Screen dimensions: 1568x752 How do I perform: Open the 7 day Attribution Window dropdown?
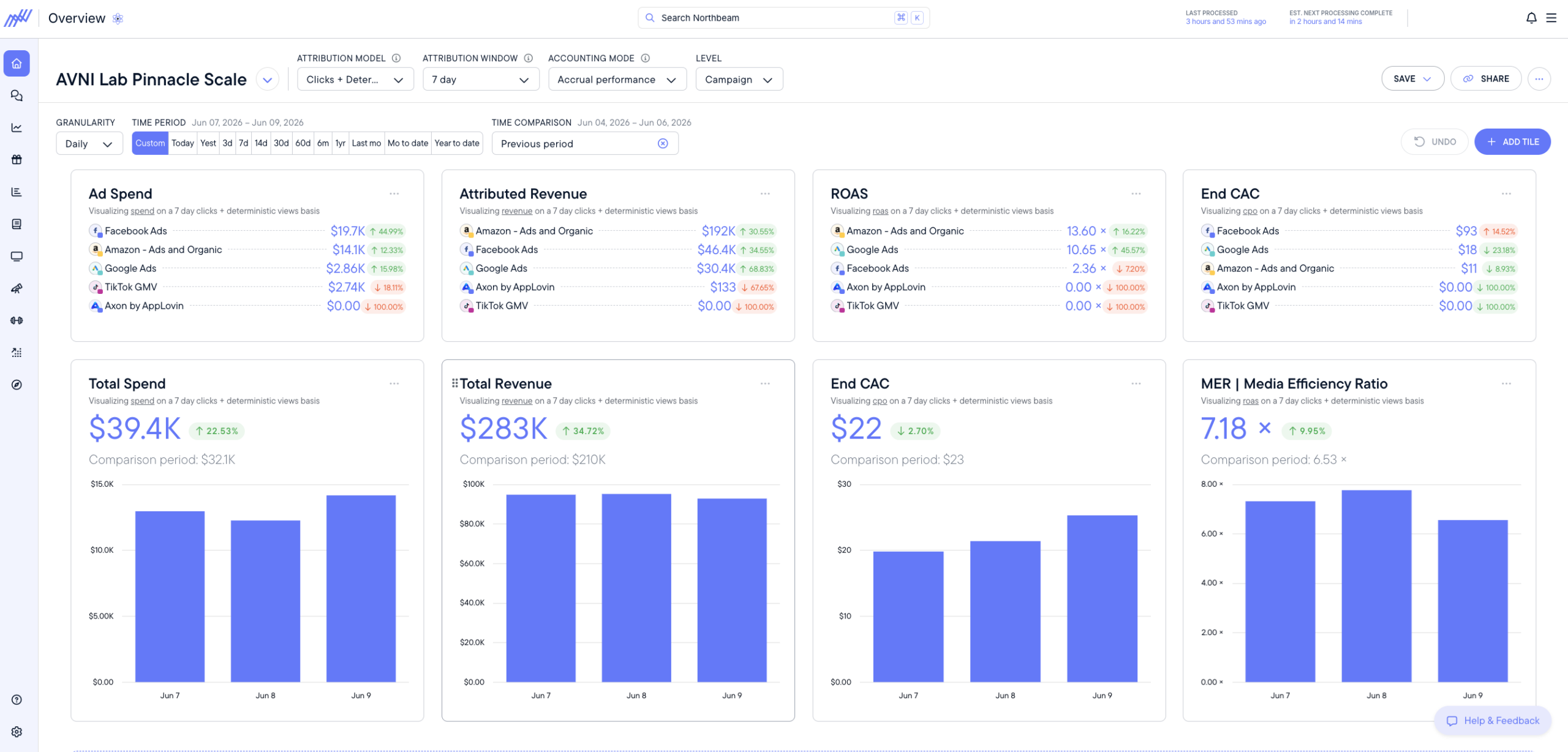click(481, 80)
